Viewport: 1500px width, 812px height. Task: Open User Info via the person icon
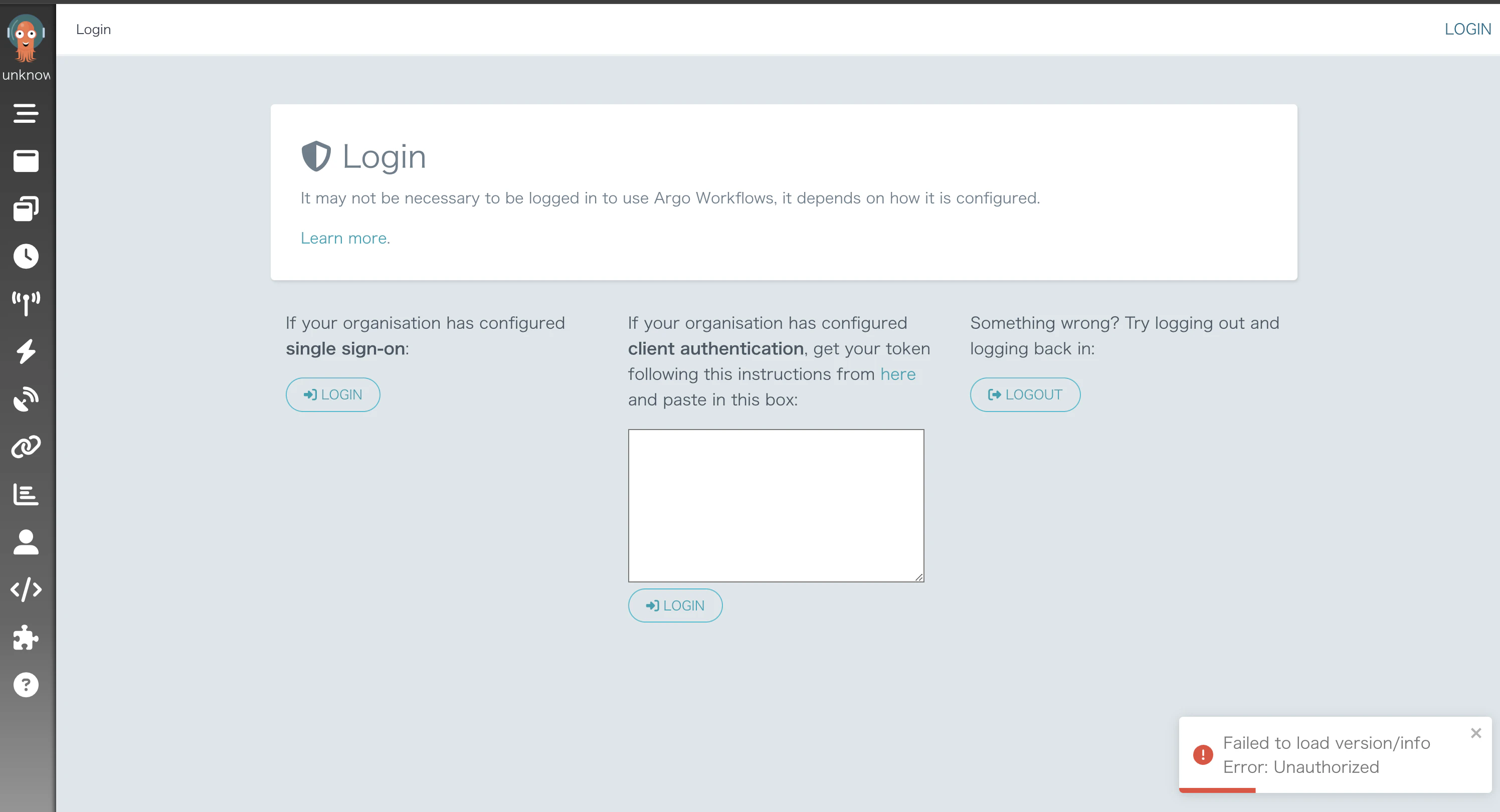26,542
